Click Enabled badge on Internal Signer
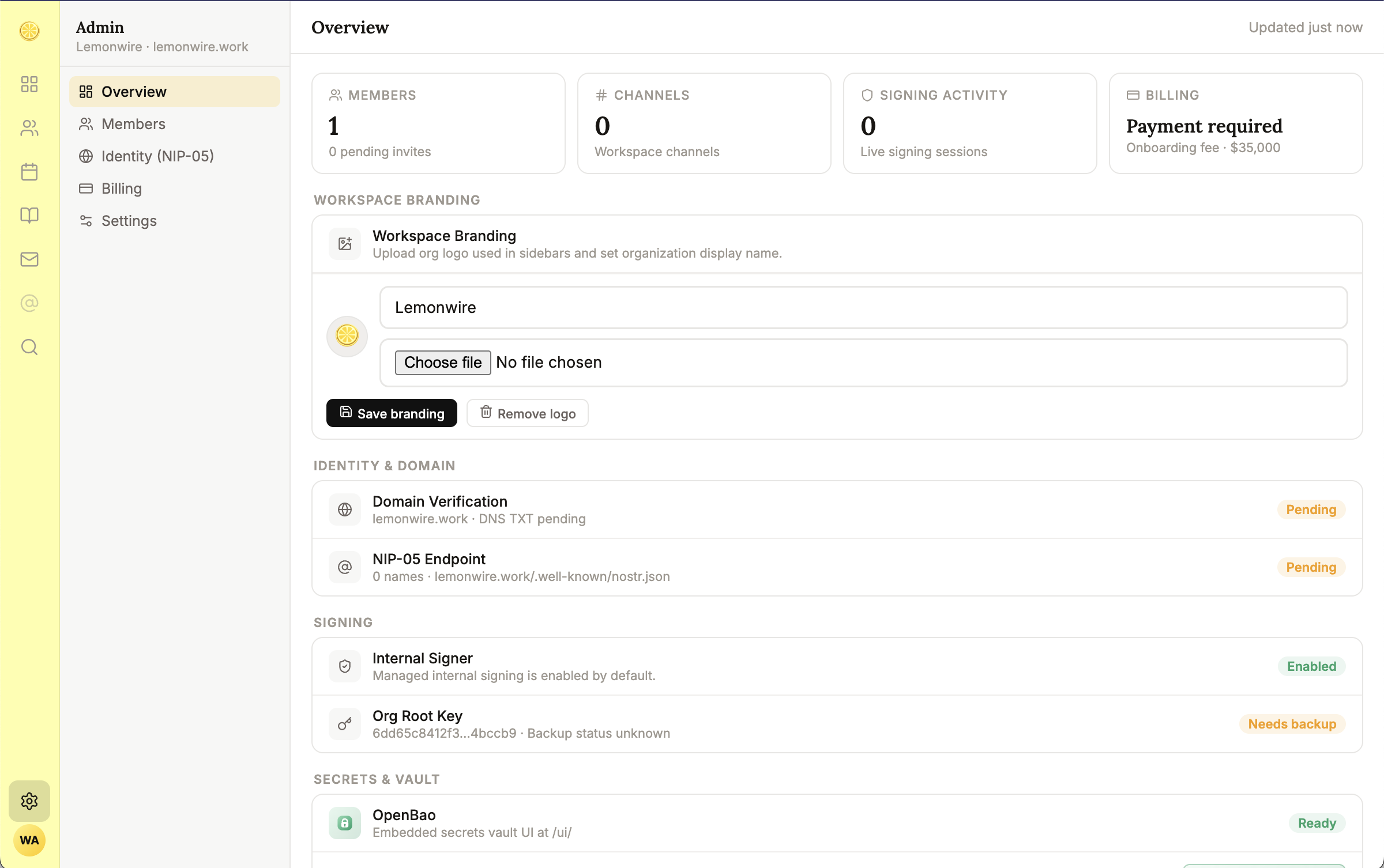This screenshot has height=868, width=1384. tap(1312, 666)
